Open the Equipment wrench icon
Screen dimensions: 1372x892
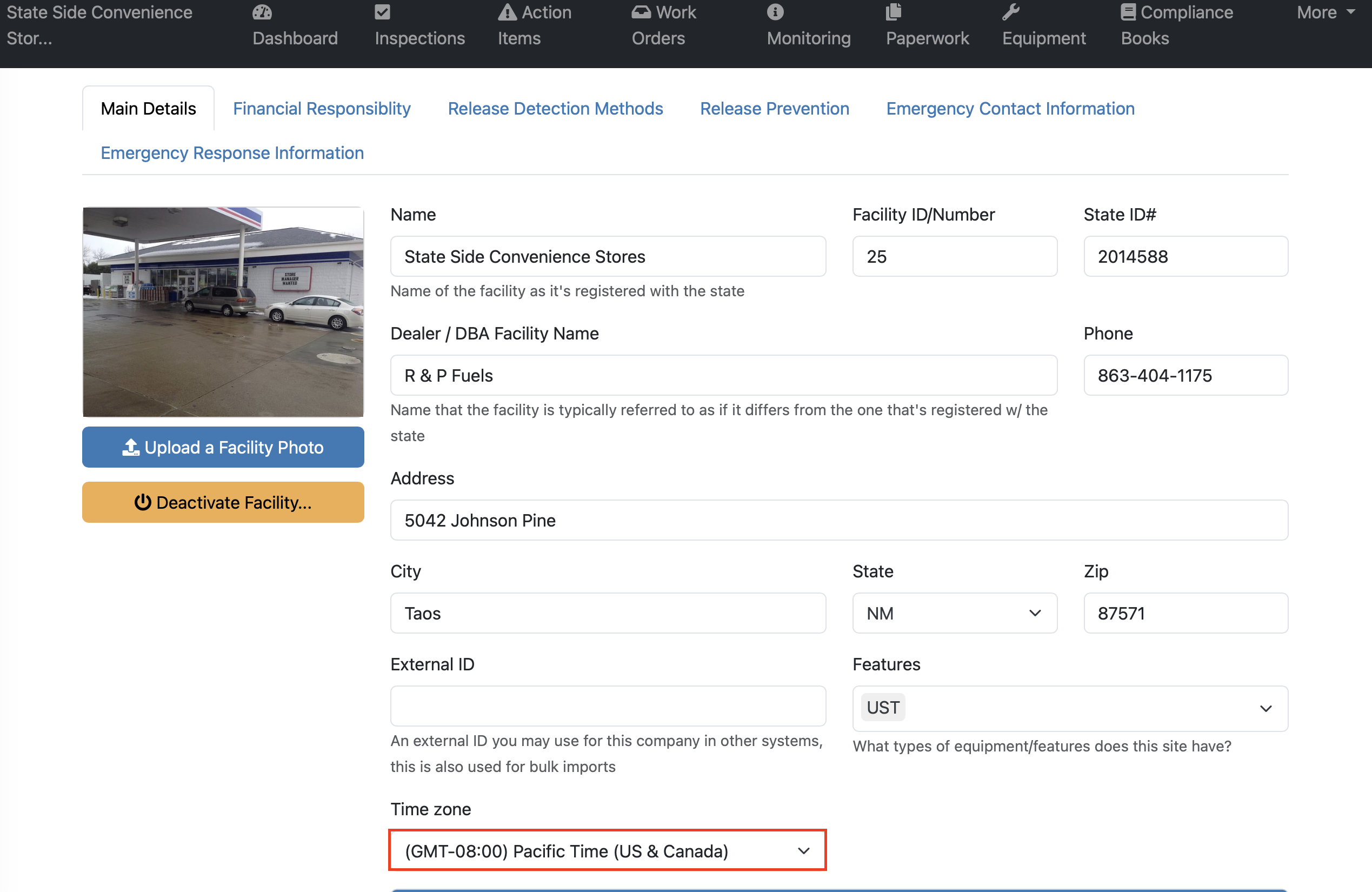coord(1010,12)
